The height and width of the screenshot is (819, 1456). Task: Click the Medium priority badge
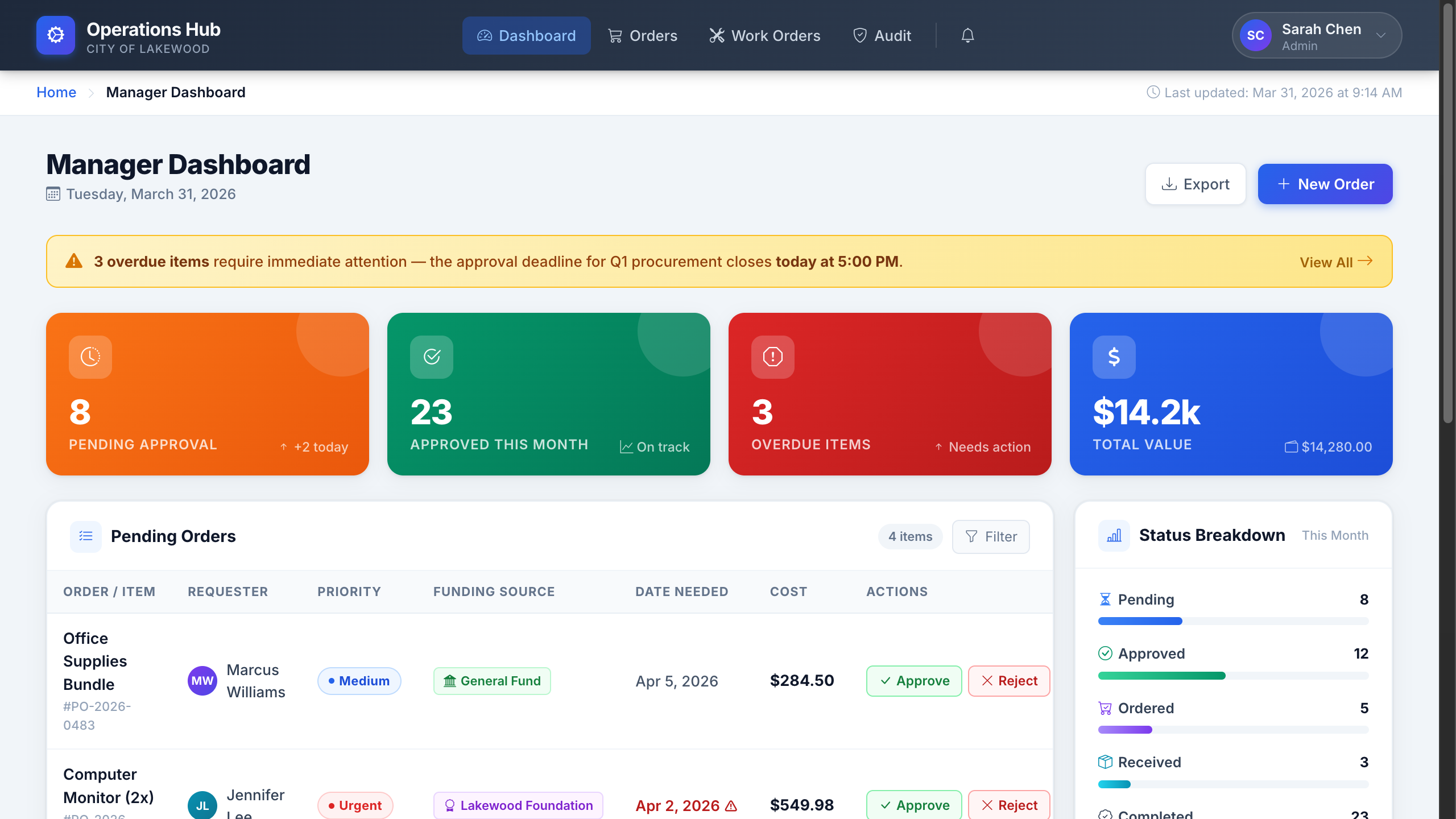tap(359, 681)
